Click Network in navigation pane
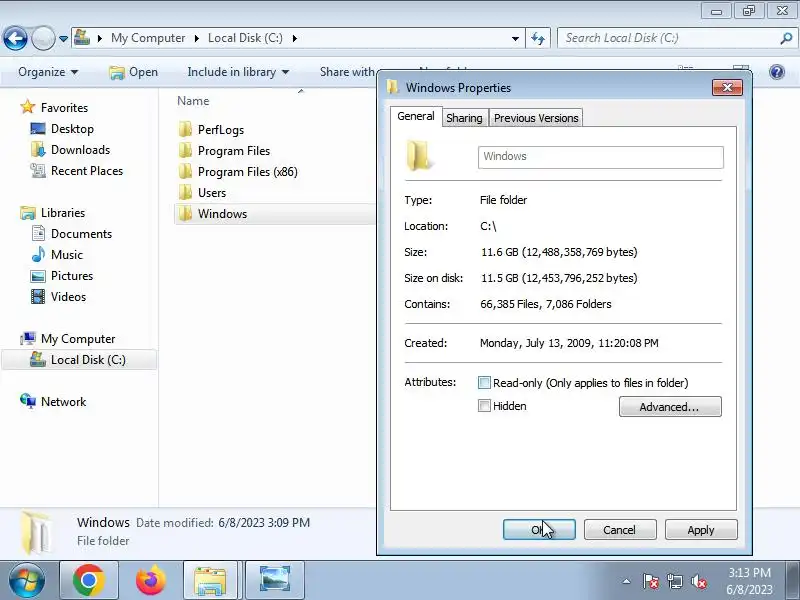The image size is (800, 600). click(x=63, y=402)
